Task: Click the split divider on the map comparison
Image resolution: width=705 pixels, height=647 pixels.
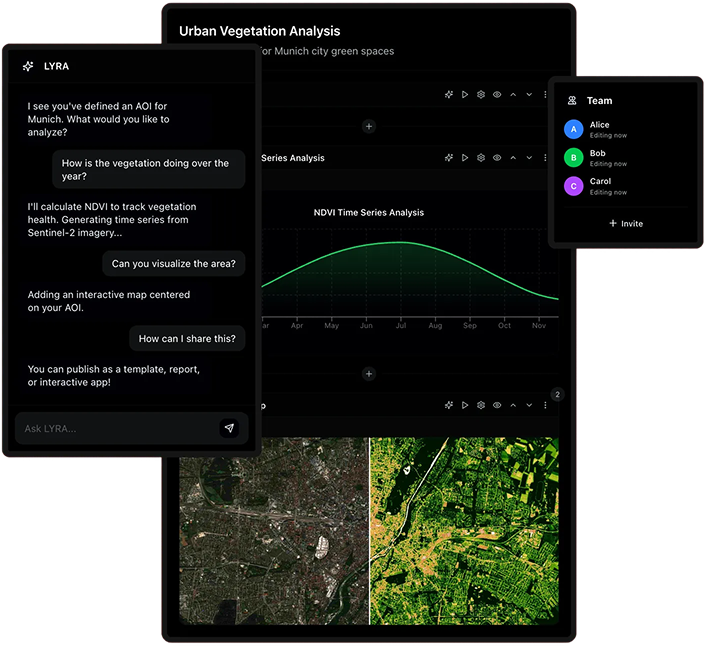Action: pos(369,530)
